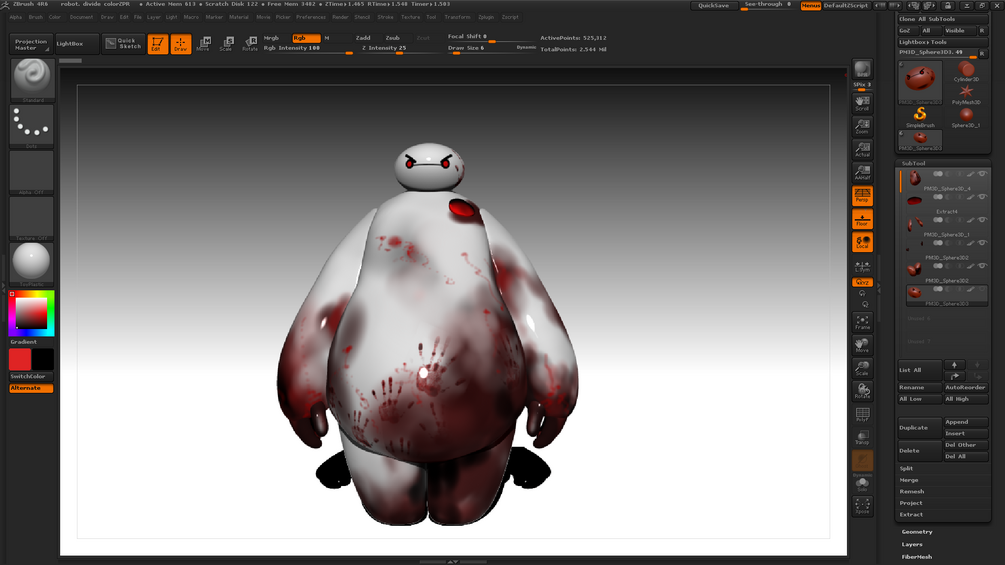Click the Frame mesh button
Screen dimensions: 1005x565
click(x=862, y=322)
